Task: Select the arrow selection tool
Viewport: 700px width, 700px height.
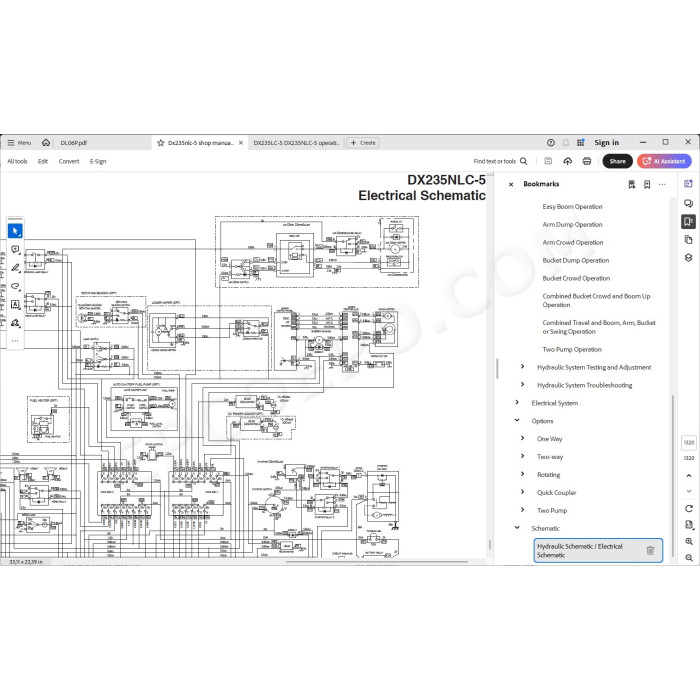Action: click(x=15, y=231)
